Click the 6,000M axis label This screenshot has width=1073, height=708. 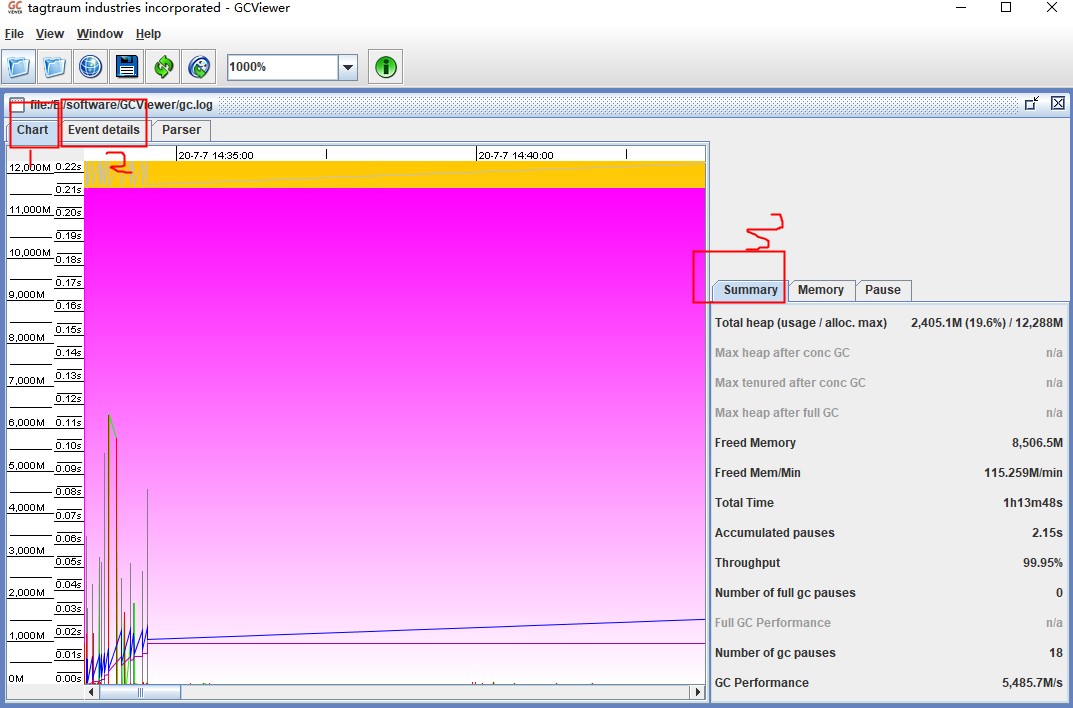tap(27, 423)
